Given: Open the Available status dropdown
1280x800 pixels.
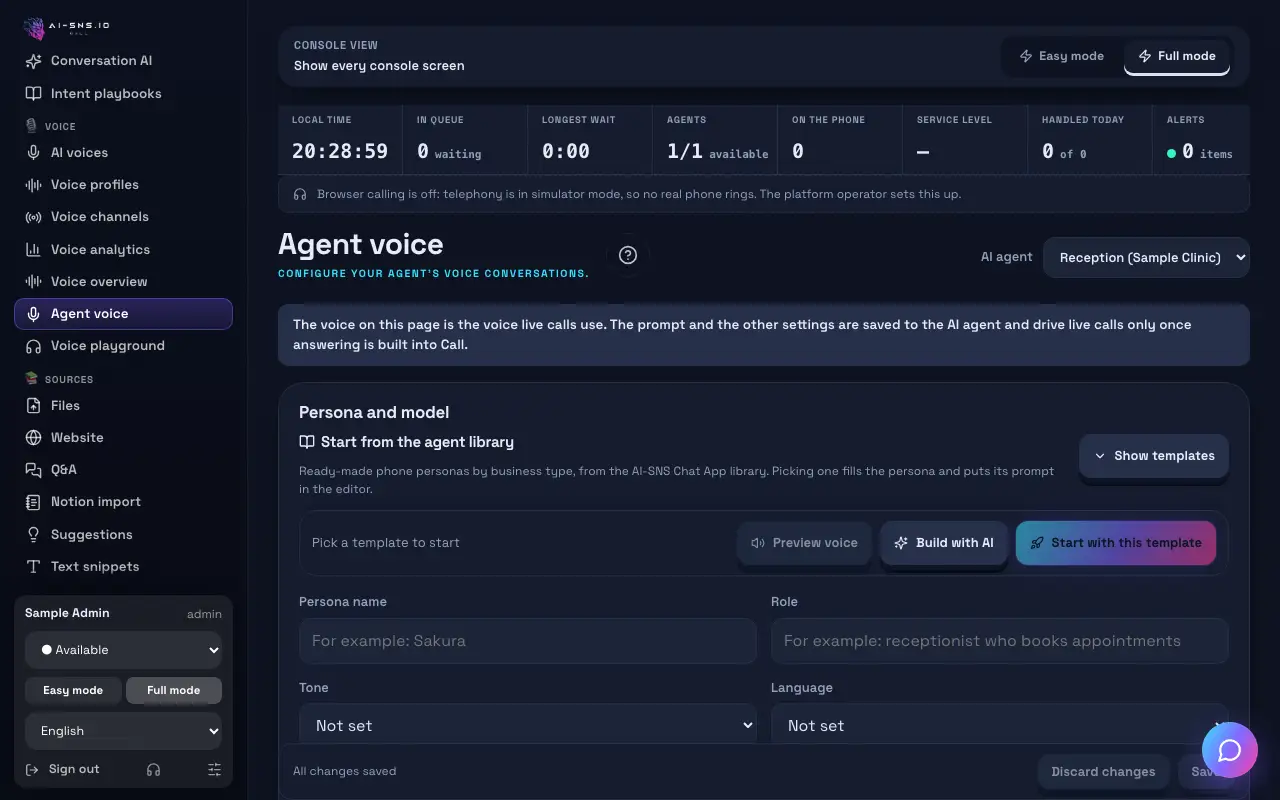Looking at the screenshot, I should (123, 650).
